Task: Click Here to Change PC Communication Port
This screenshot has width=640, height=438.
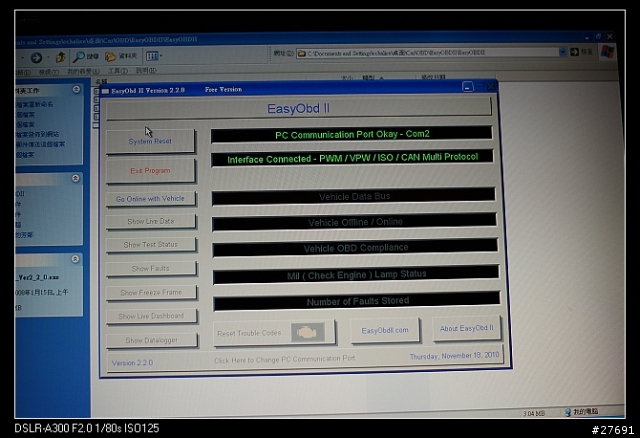Action: (x=284, y=359)
